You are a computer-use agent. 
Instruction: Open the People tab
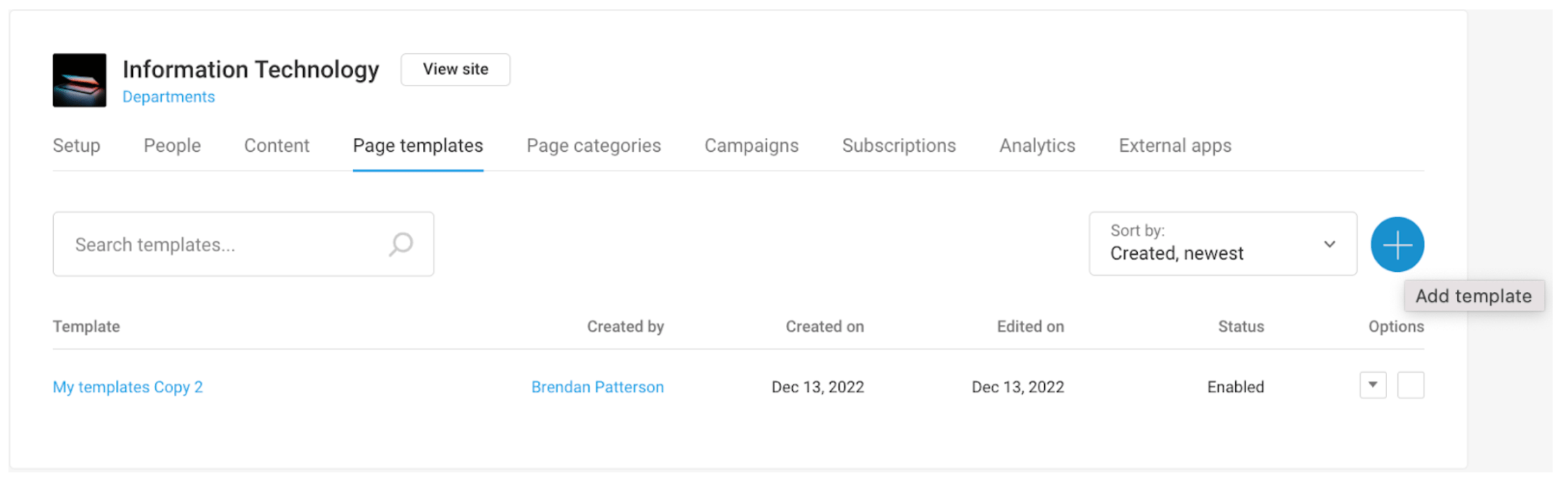pyautogui.click(x=172, y=146)
